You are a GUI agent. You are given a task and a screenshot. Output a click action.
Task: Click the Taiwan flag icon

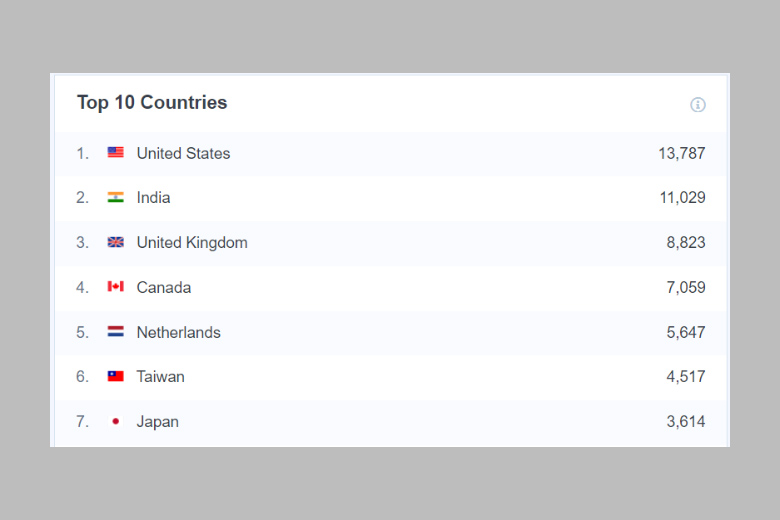click(x=116, y=377)
